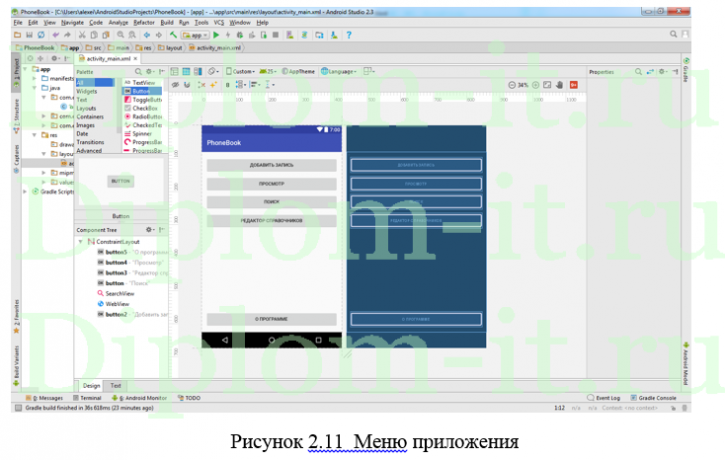Viewport: 725px width, 460px height.
Task: Click О ПРОГРАММЕ button in design preview
Action: point(271,319)
